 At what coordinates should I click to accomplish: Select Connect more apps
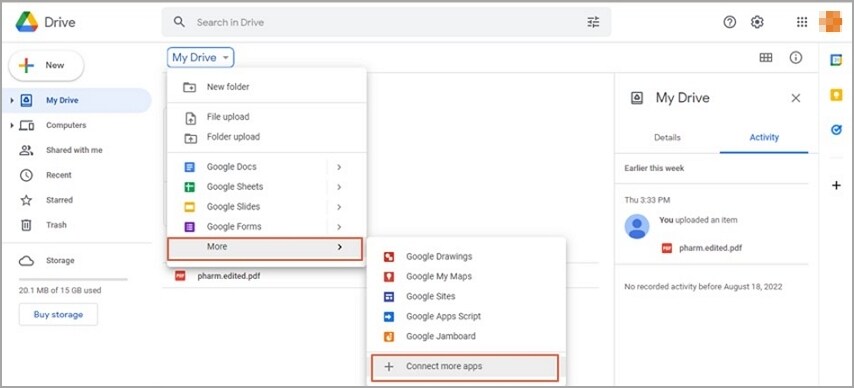click(465, 367)
